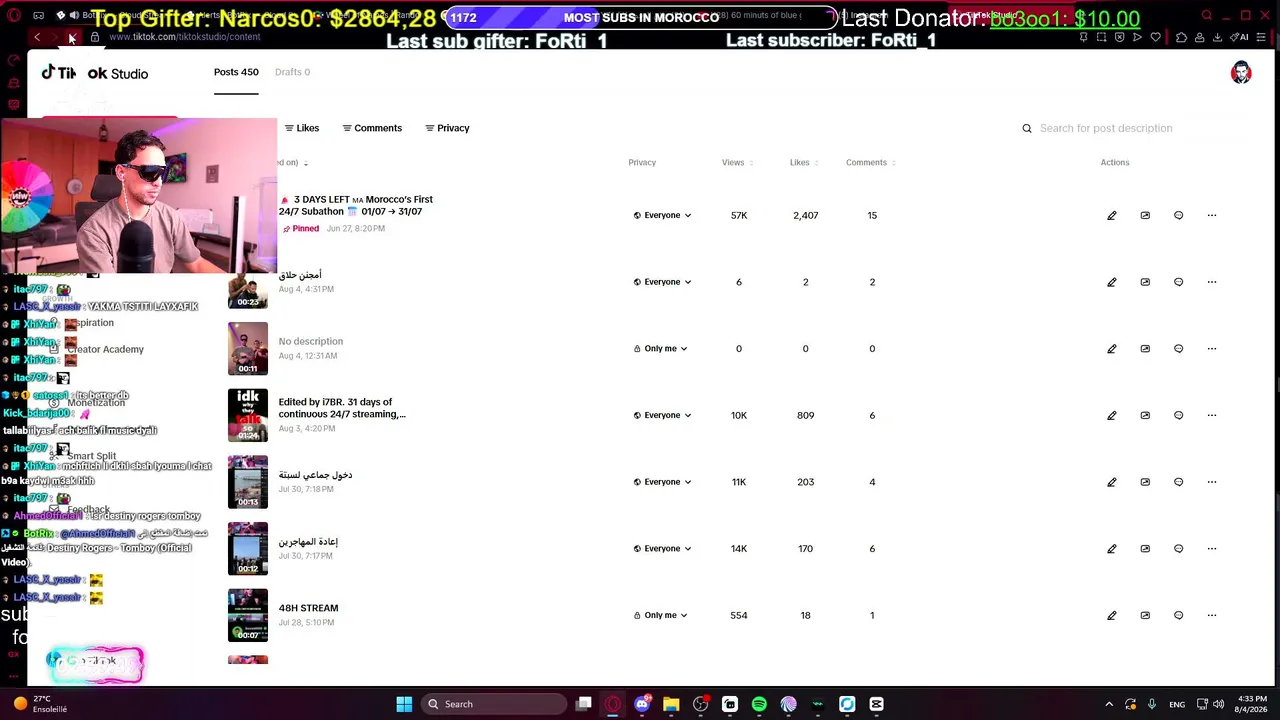Screen dimensions: 1280x720
Task: Open analytics for Edited by i7BR post
Action: (1145, 415)
